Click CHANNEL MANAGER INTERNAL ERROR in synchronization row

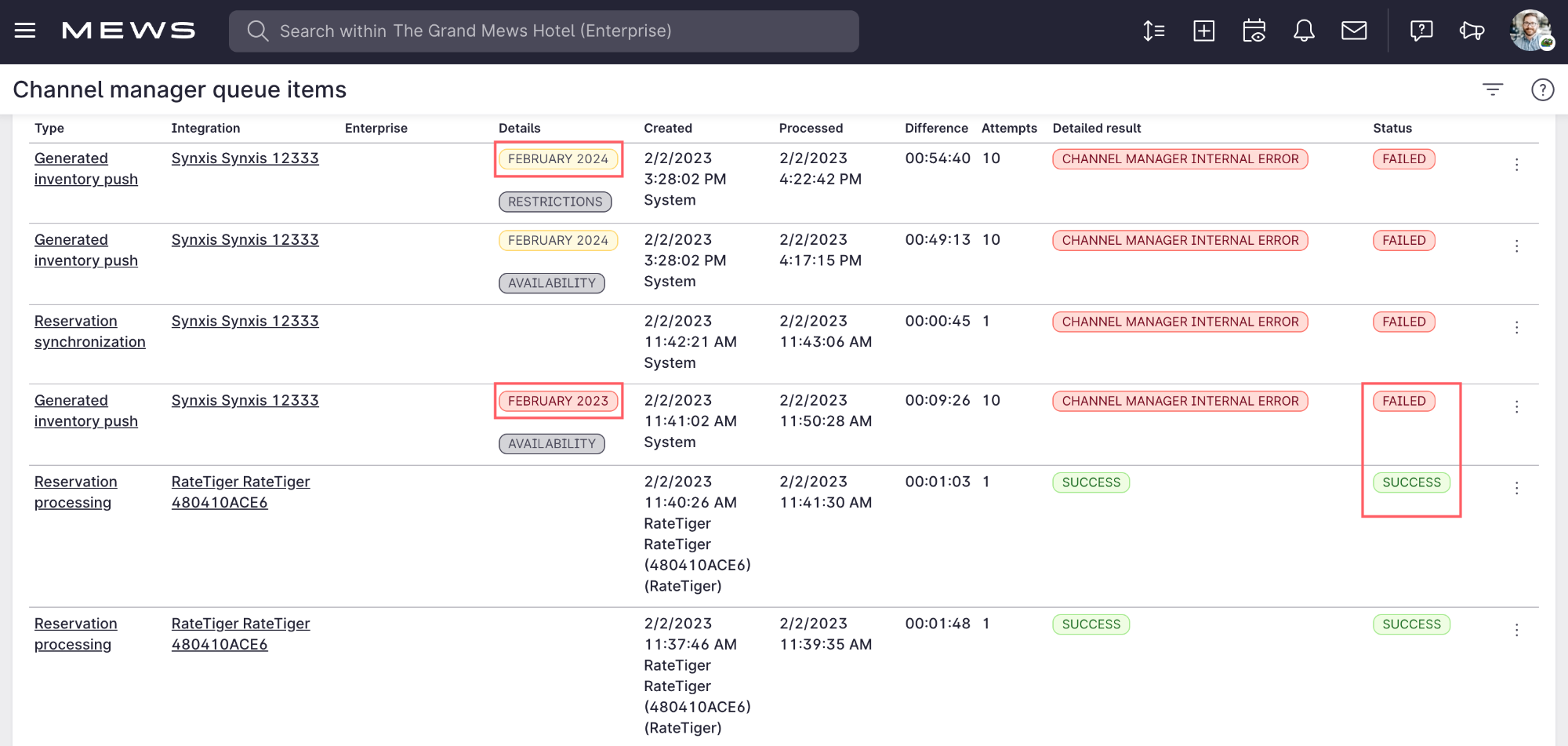[1180, 322]
